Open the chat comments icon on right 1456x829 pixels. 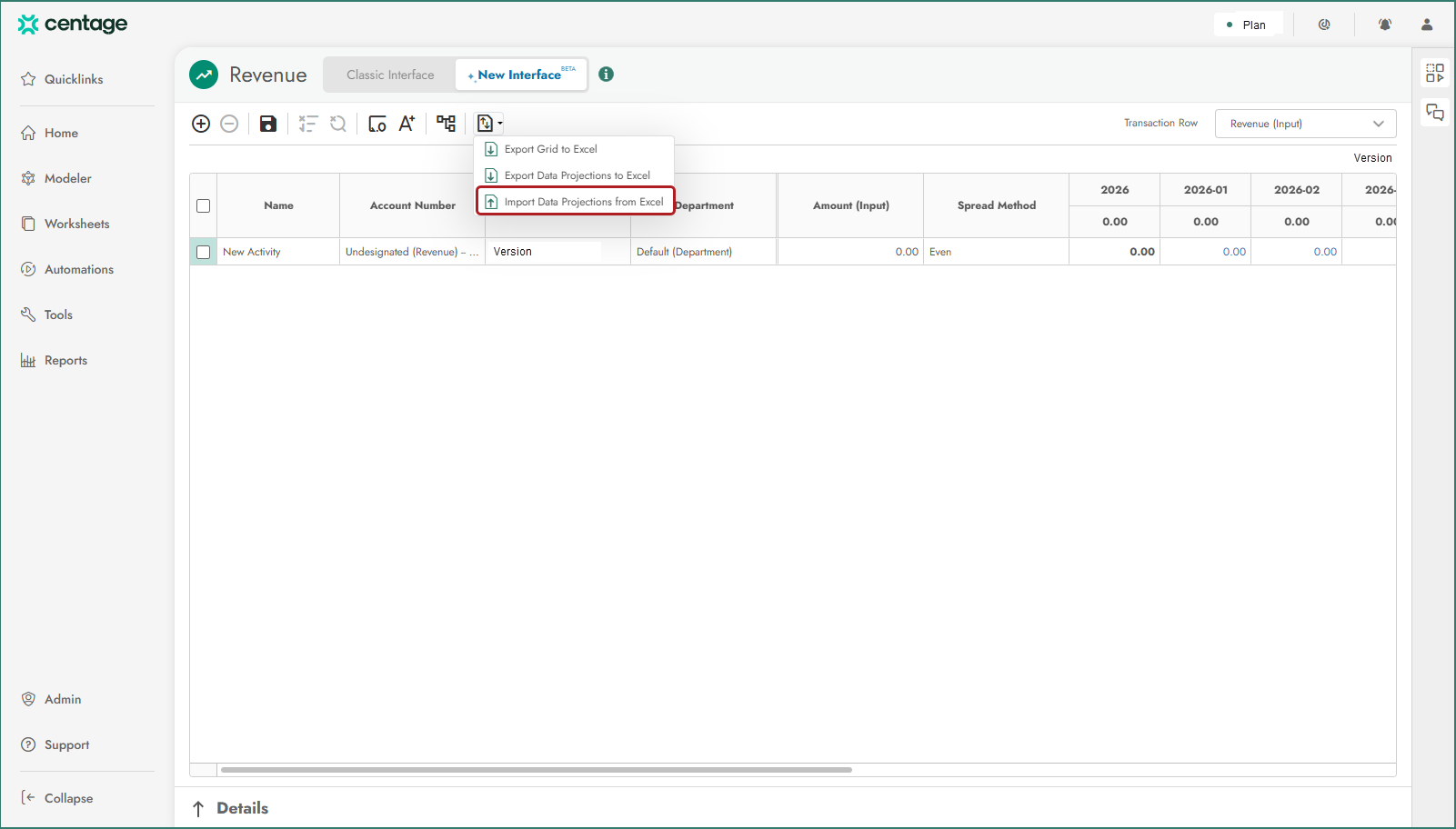click(x=1435, y=113)
